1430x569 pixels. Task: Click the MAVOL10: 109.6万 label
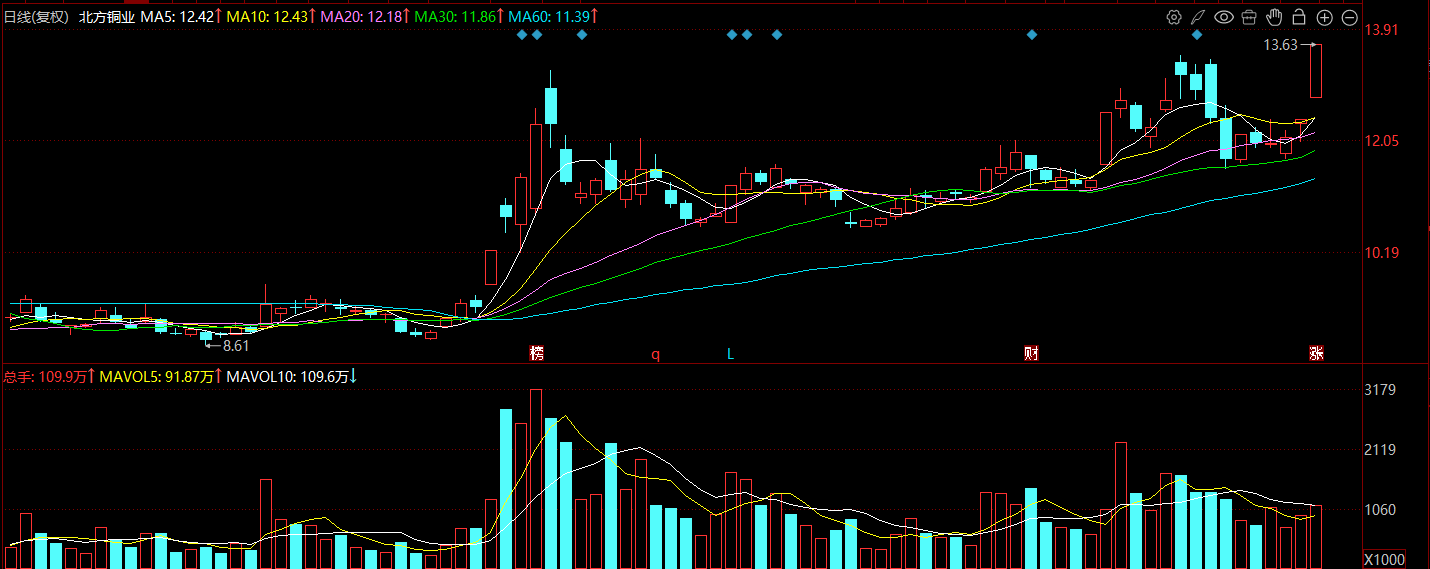(x=292, y=377)
